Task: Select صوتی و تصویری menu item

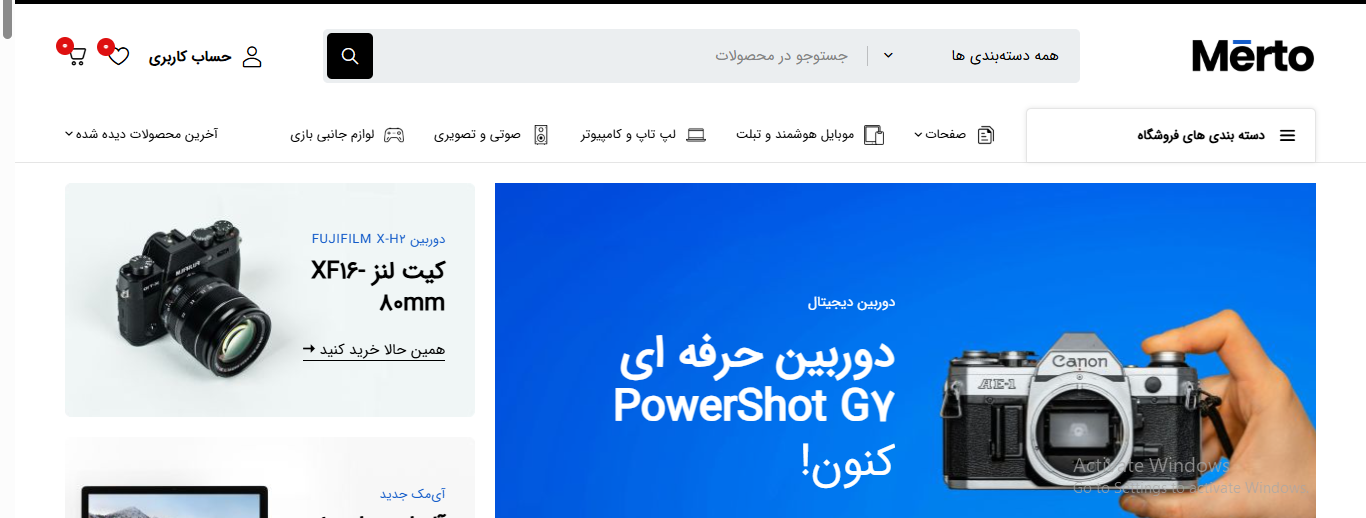Action: pos(477,134)
